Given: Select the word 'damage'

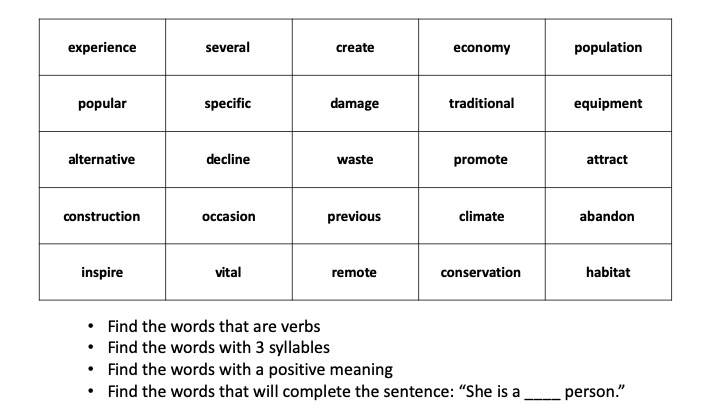Looking at the screenshot, I should 354,104.
